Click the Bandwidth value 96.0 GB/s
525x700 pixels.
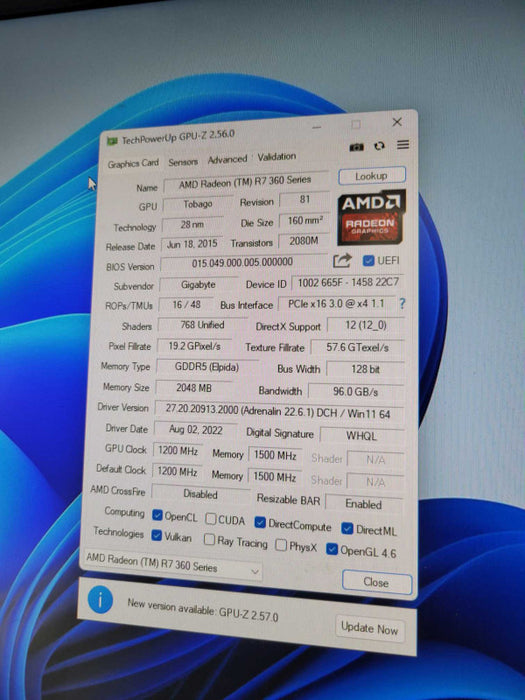[x=356, y=392]
